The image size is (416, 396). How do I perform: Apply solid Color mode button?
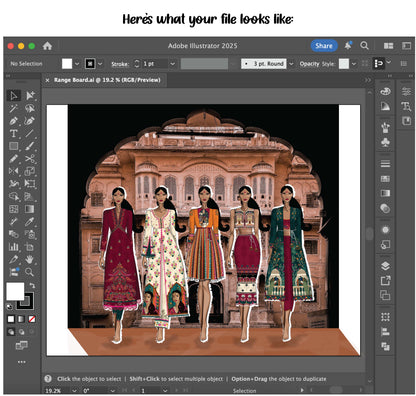click(11, 319)
